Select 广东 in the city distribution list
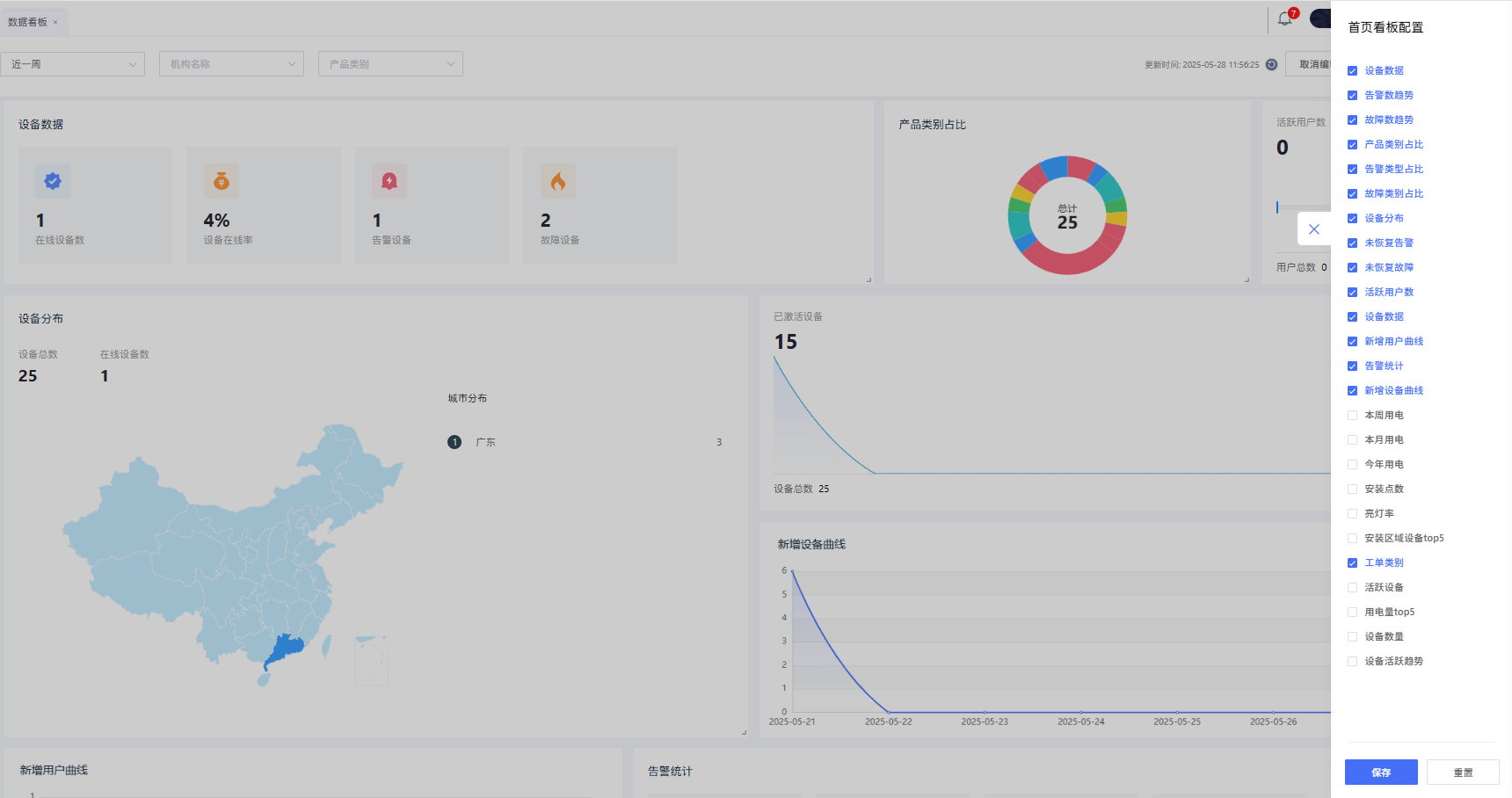Image resolution: width=1512 pixels, height=798 pixels. point(486,442)
